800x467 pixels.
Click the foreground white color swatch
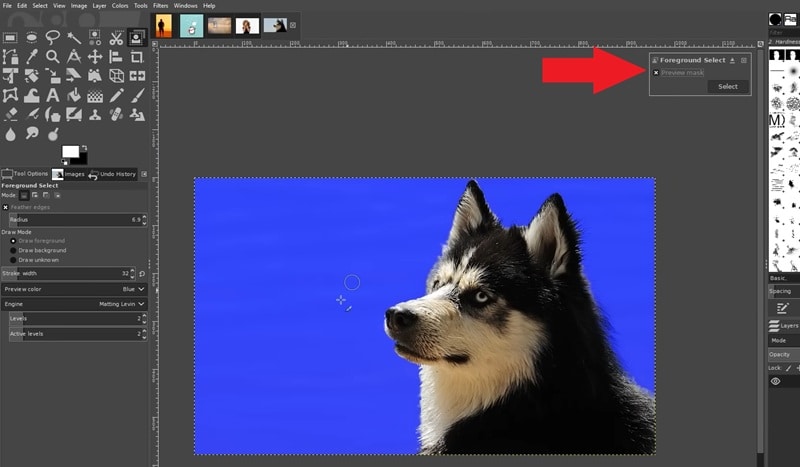click(69, 152)
